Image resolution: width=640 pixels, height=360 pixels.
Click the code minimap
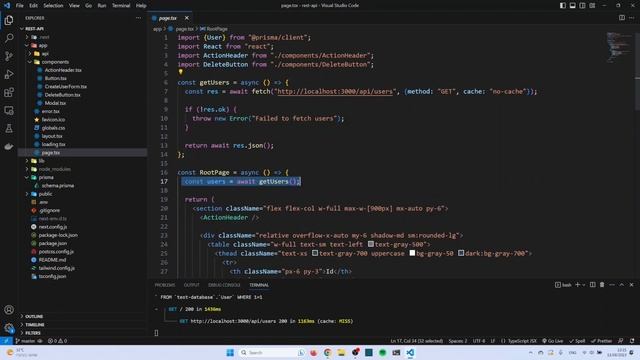point(620,47)
